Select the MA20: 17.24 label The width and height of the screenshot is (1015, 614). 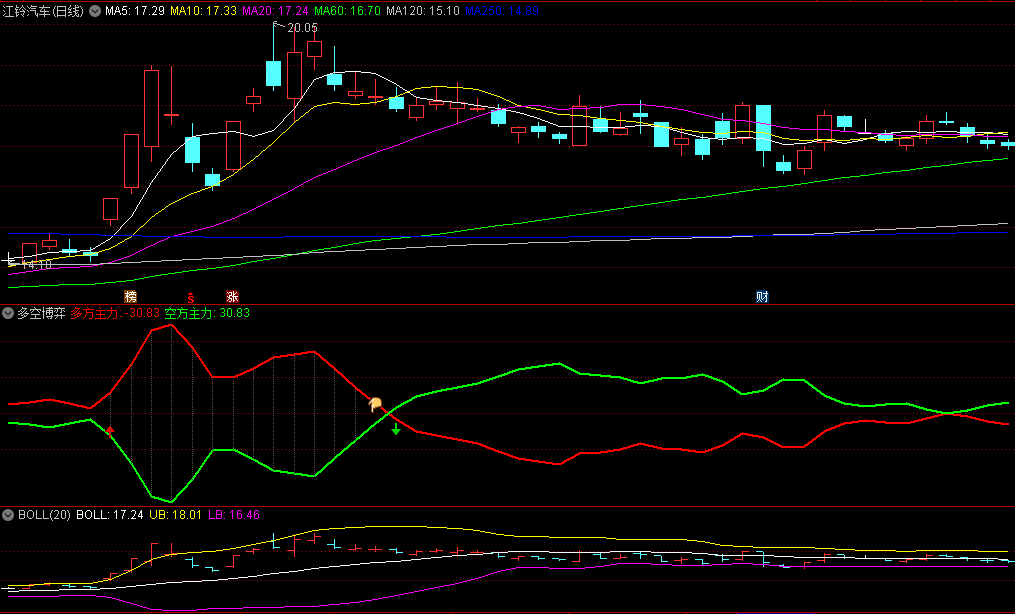tap(275, 11)
